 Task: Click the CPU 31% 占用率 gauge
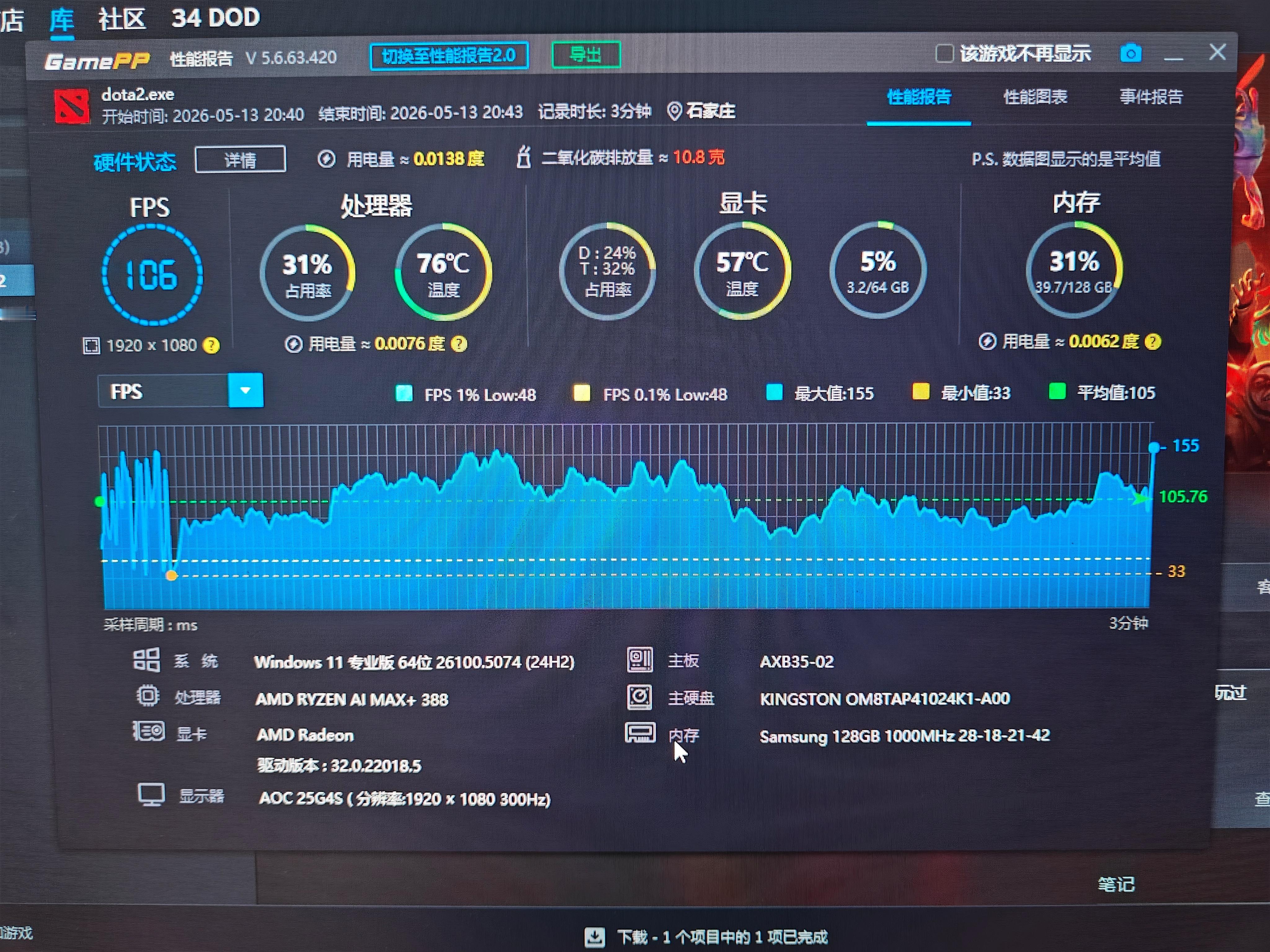click(307, 273)
